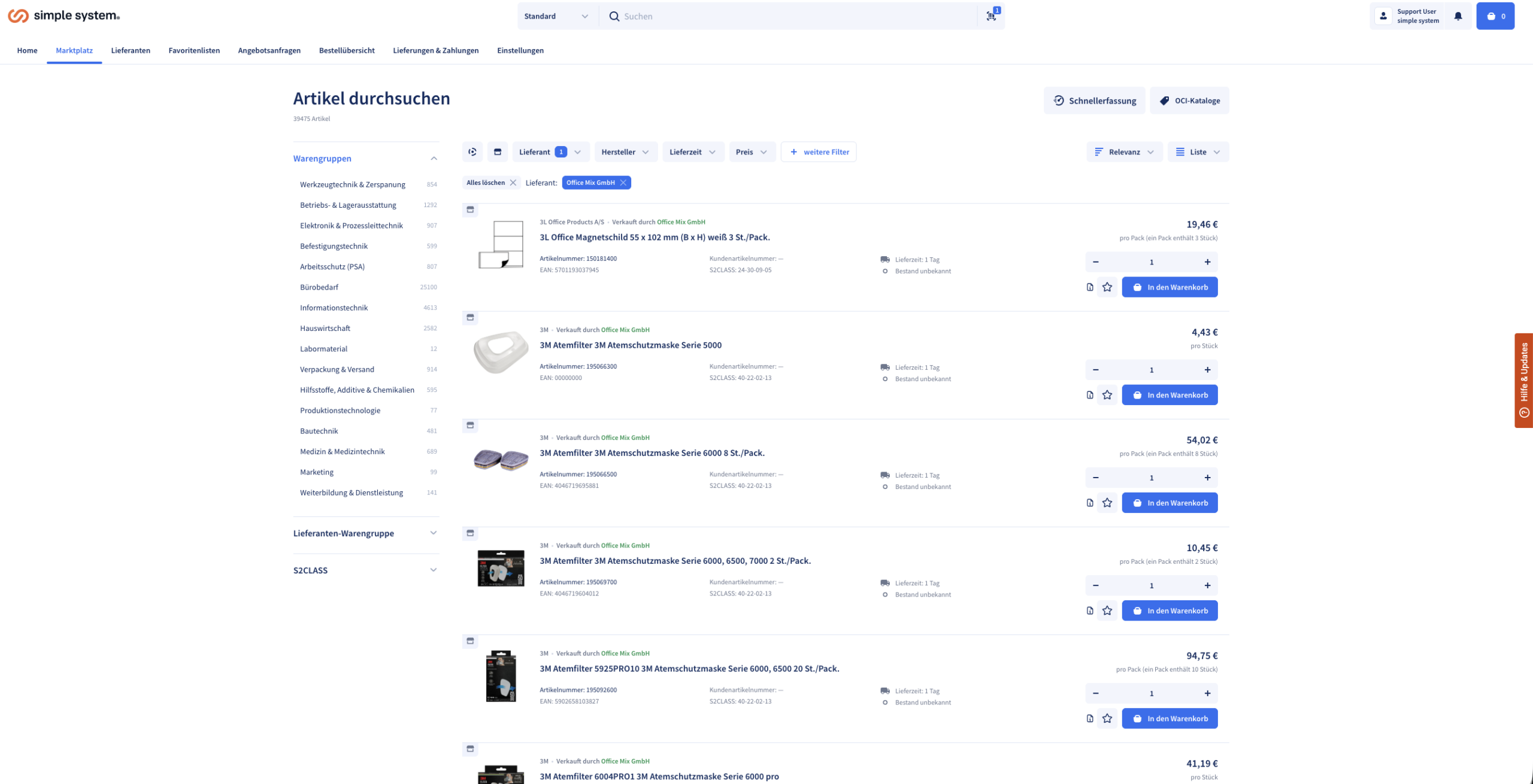
Task: Click Support User profile icon
Action: click(1383, 16)
